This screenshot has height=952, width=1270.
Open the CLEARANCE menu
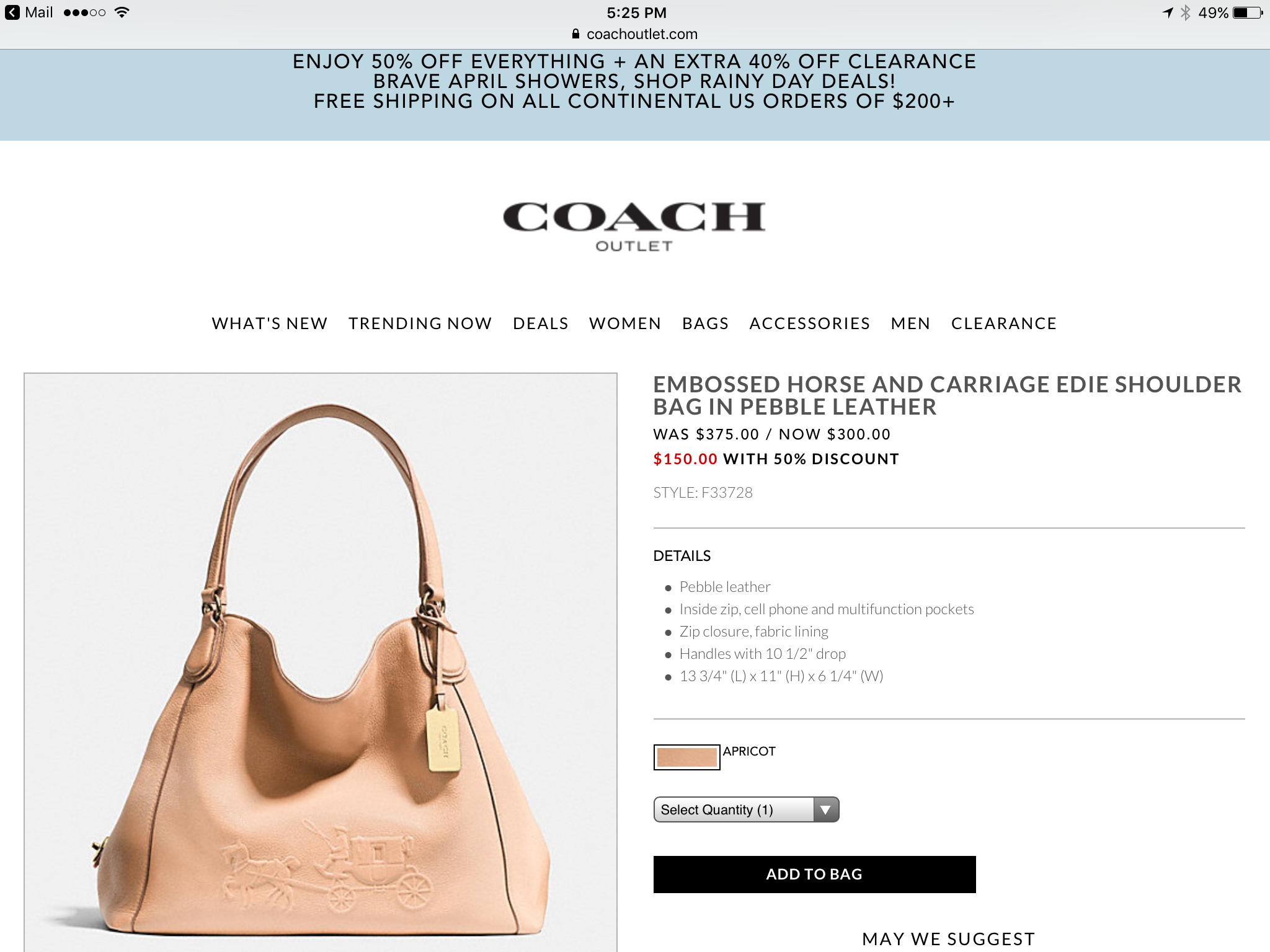tap(1004, 324)
